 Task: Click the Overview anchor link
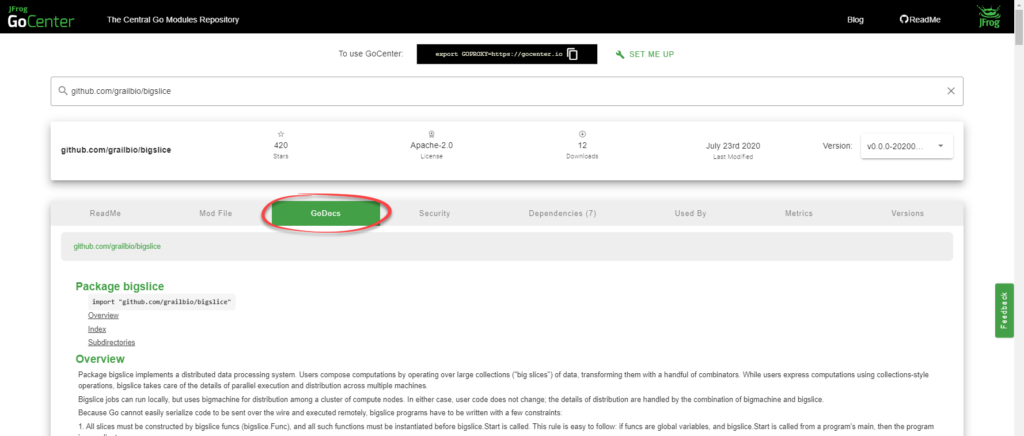pyautogui.click(x=103, y=315)
